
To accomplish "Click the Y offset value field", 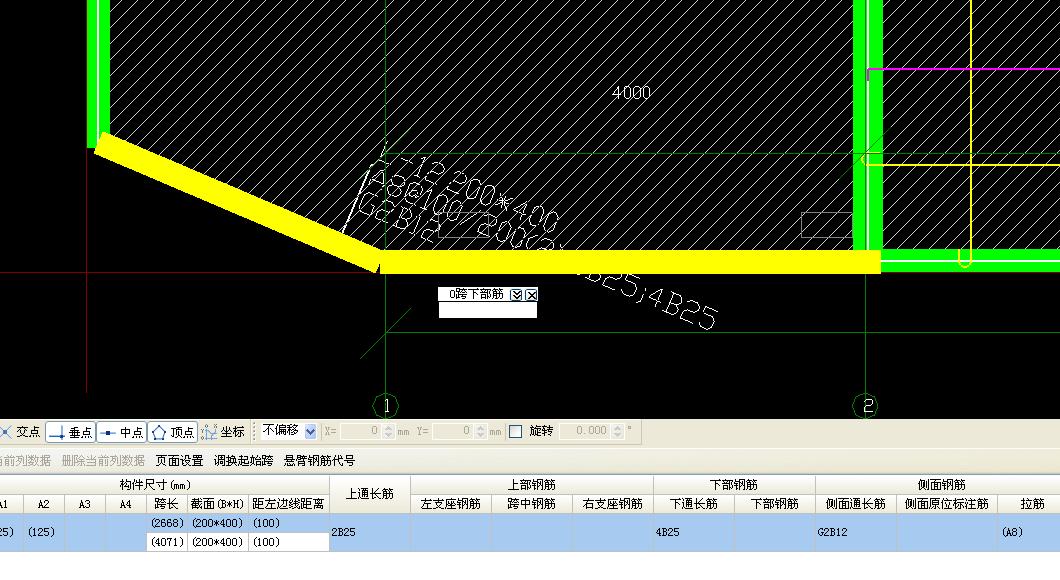I will click(x=453, y=431).
